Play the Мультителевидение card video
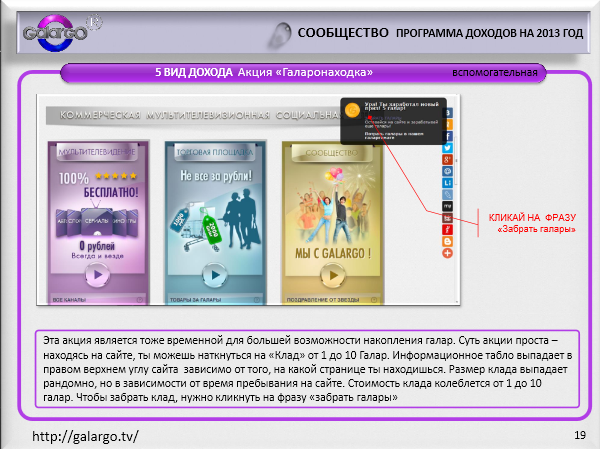Image resolution: width=600 pixels, height=449 pixels. pyautogui.click(x=98, y=274)
